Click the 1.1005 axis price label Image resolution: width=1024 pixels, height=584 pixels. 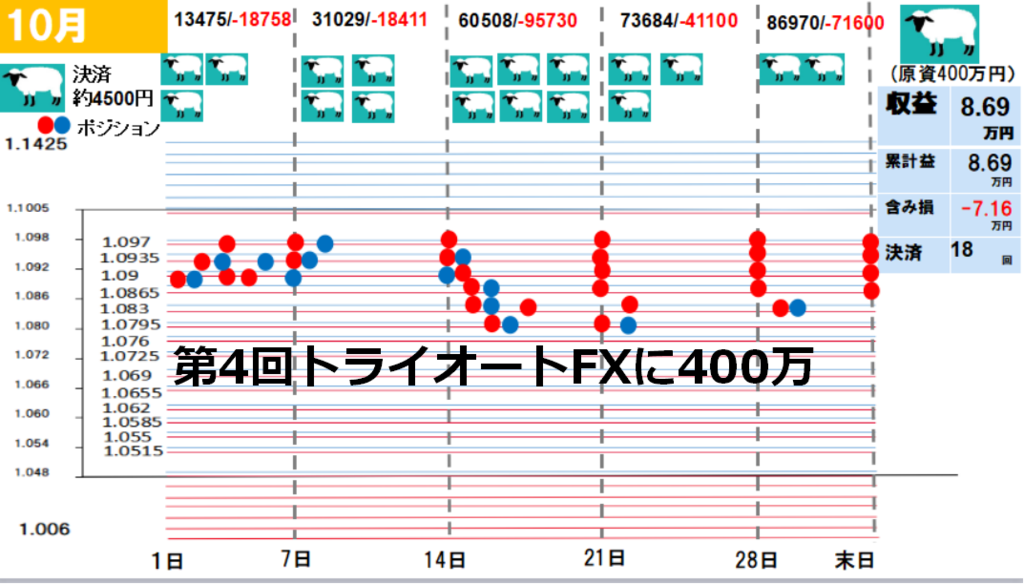[27, 208]
